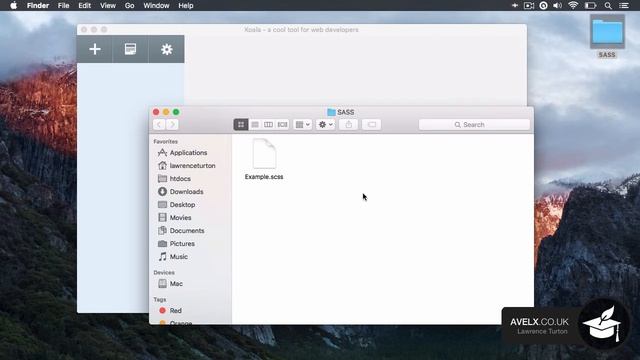Open Desktop in the Finder sidebar
This screenshot has width=640, height=360.
pyautogui.click(x=182, y=205)
